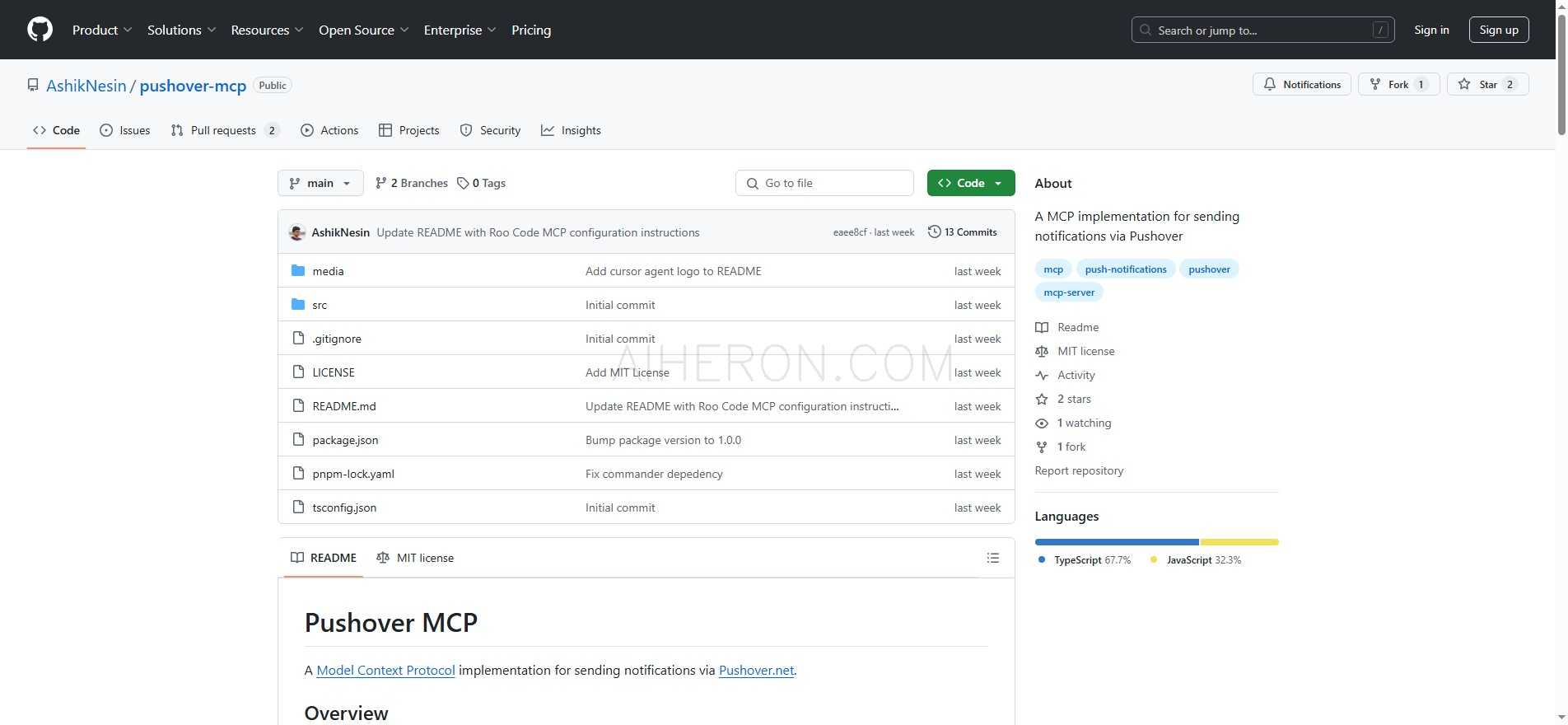Click the search magnifier icon in header
1568x725 pixels.
tap(1146, 30)
